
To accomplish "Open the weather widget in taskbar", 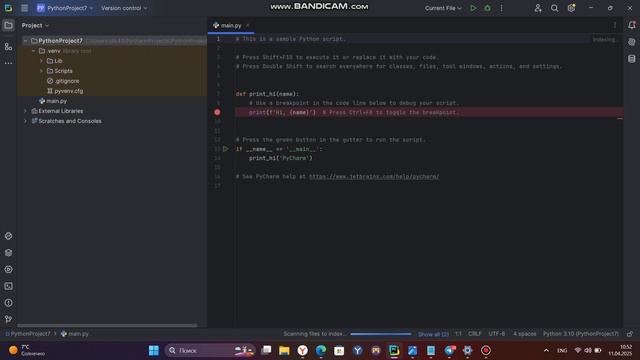I will coord(27,351).
